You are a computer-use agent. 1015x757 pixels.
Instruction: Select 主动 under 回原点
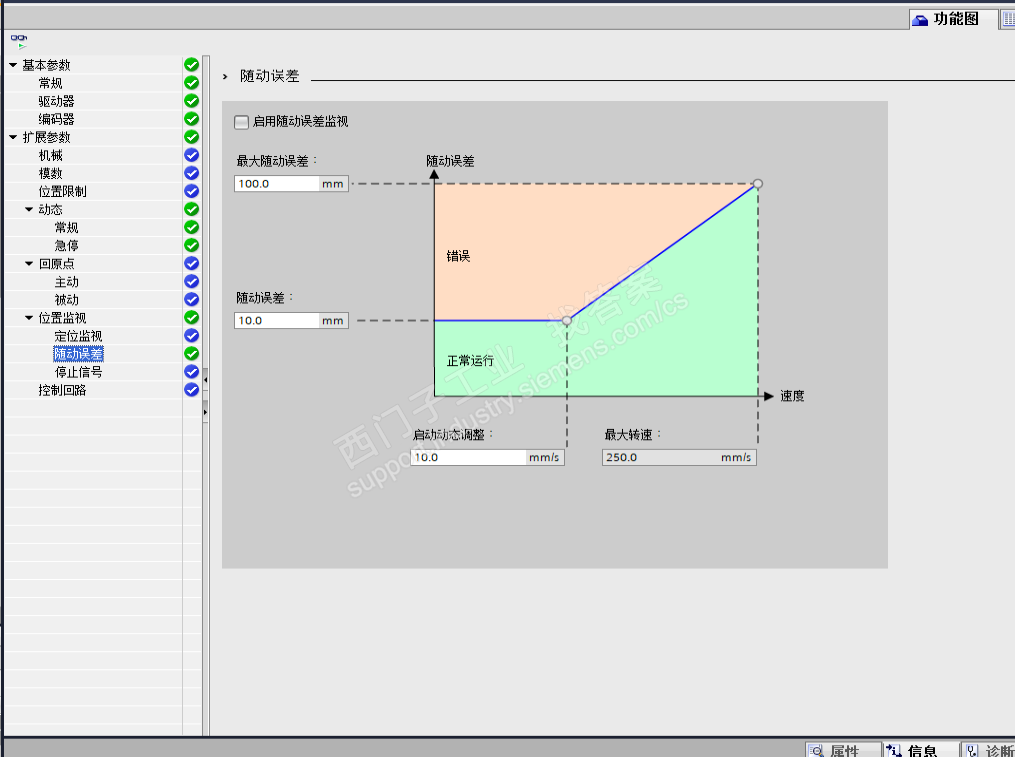[x=67, y=282]
